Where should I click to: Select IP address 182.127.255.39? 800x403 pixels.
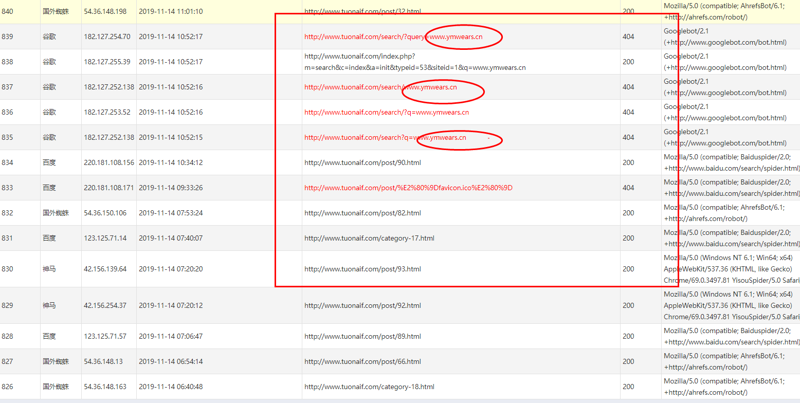pos(107,62)
